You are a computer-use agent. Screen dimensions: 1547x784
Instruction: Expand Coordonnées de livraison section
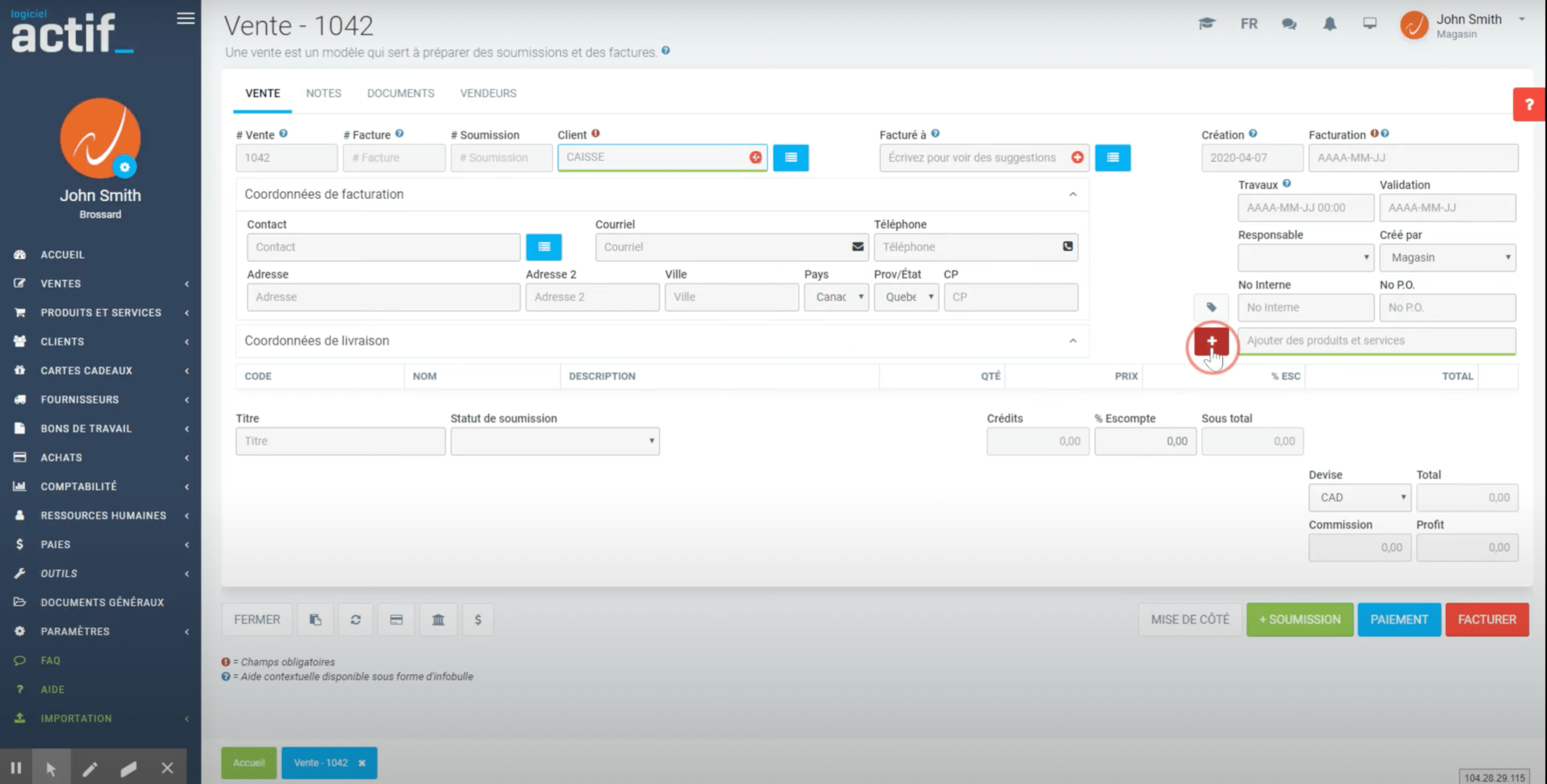pyautogui.click(x=1073, y=341)
